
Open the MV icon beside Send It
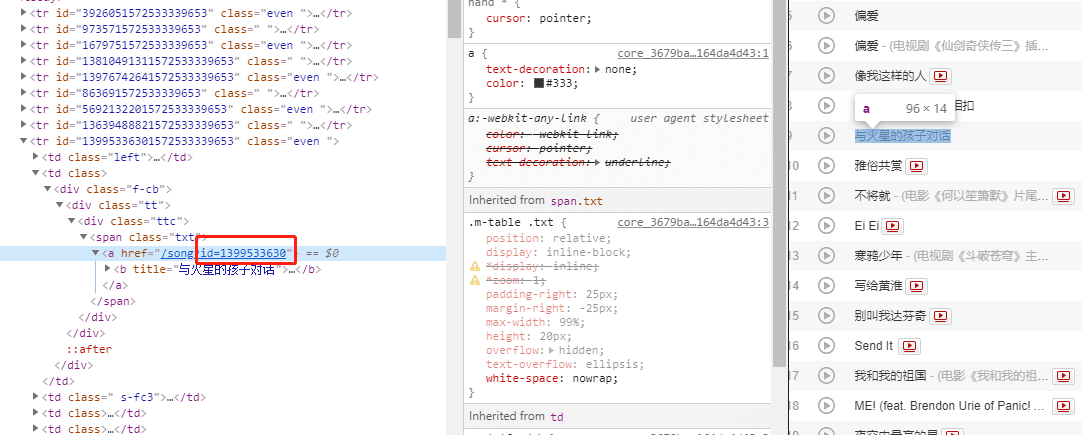(908, 346)
